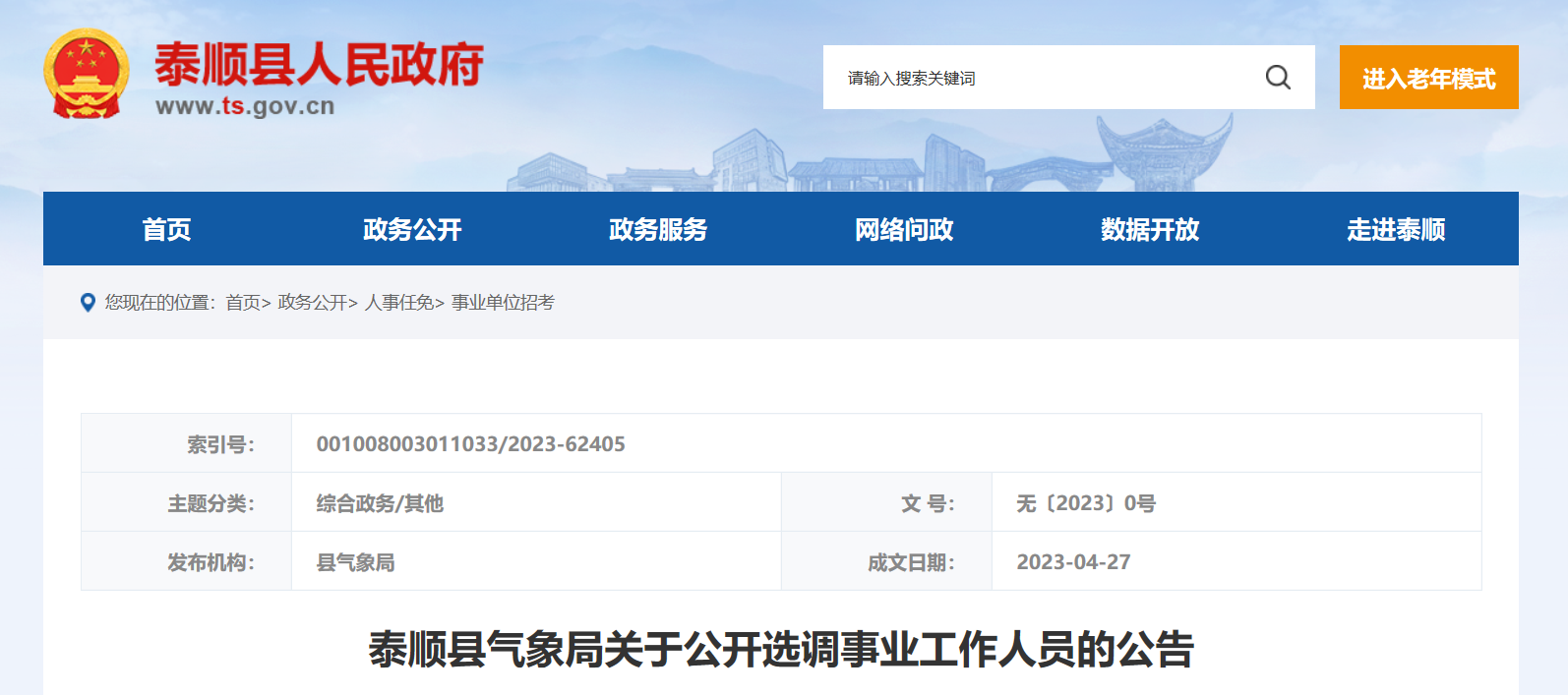Click the 首页 breadcrumb link

243,303
